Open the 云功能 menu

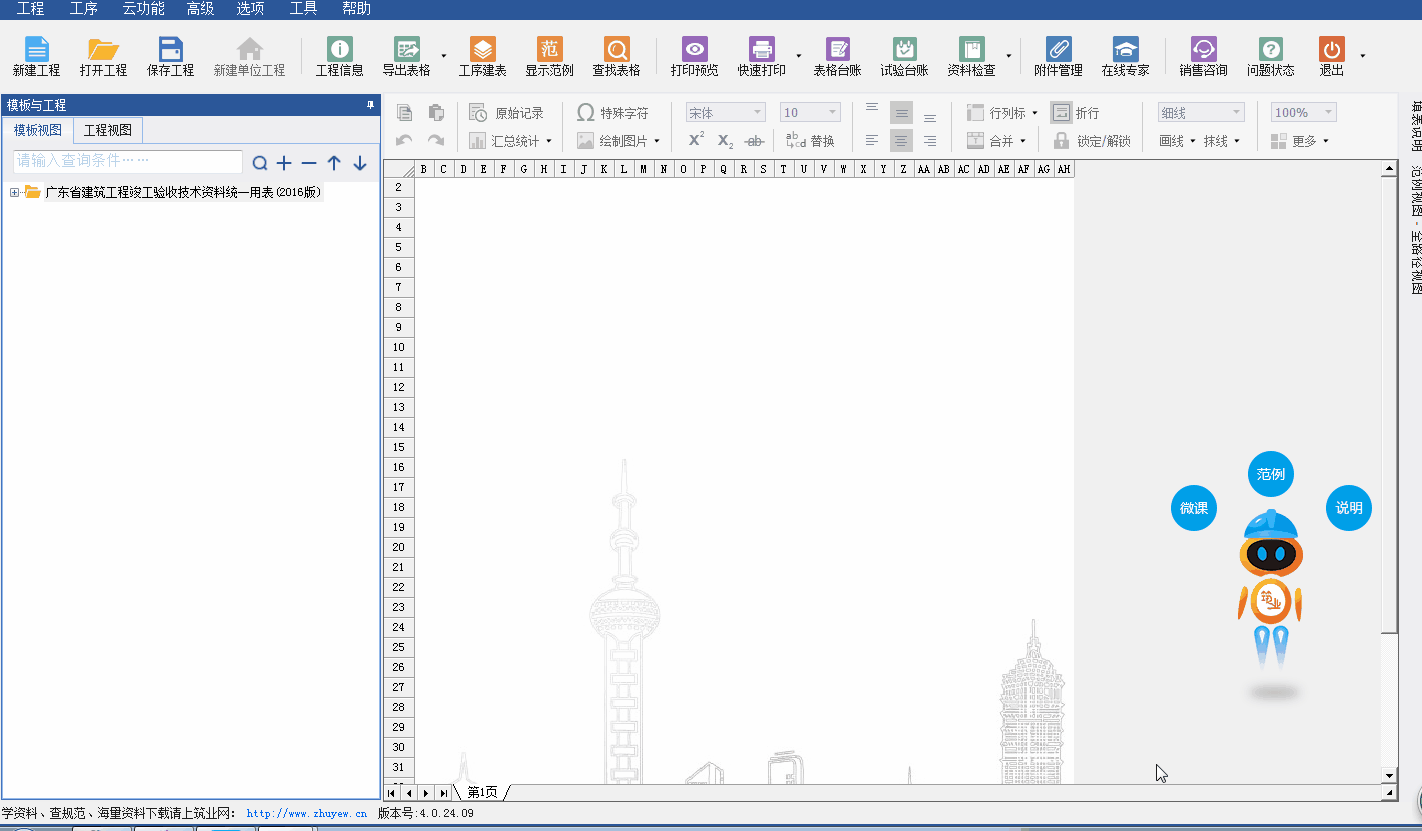coord(143,9)
